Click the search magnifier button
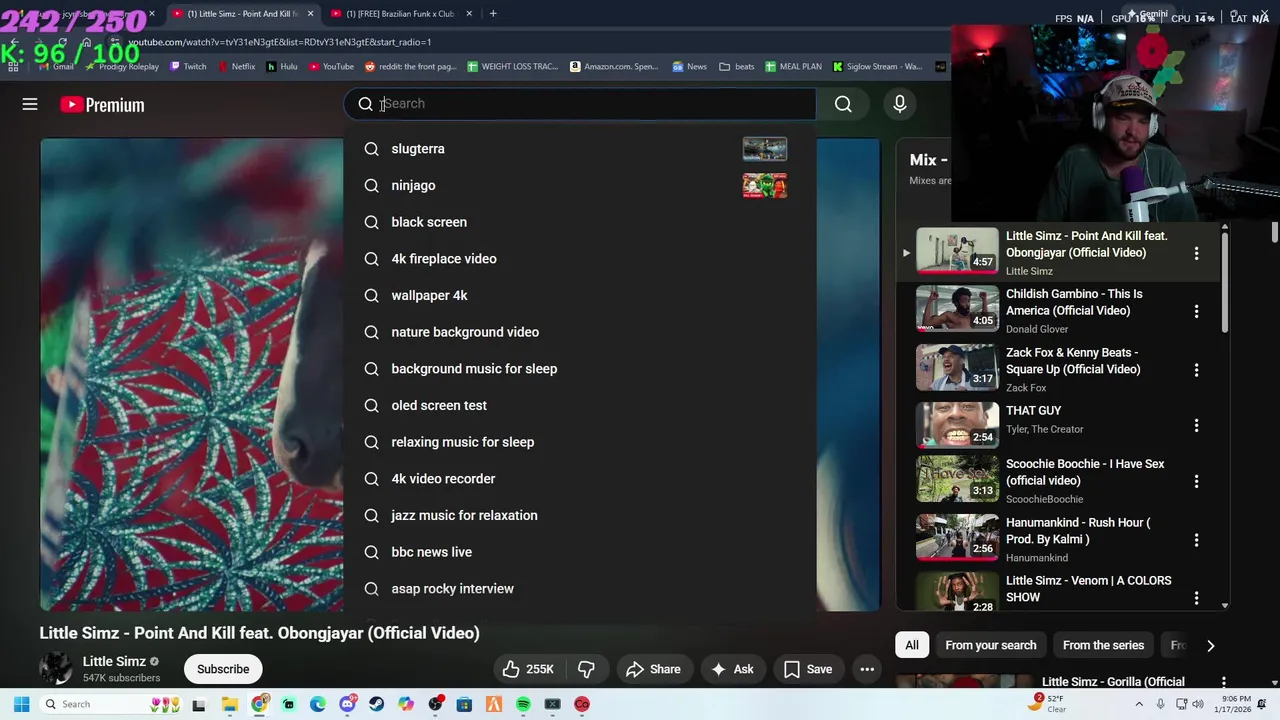This screenshot has height=720, width=1280. (x=843, y=104)
